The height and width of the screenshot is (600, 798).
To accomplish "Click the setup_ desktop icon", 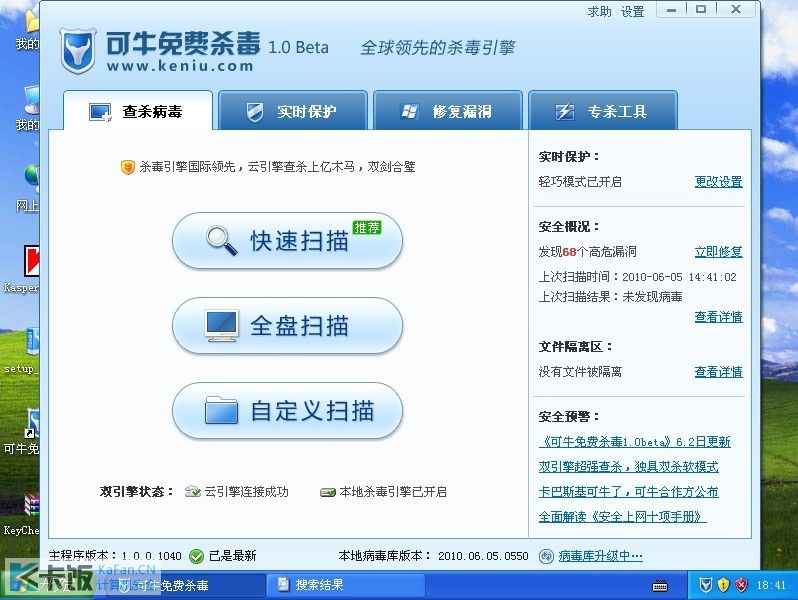I will [33, 342].
